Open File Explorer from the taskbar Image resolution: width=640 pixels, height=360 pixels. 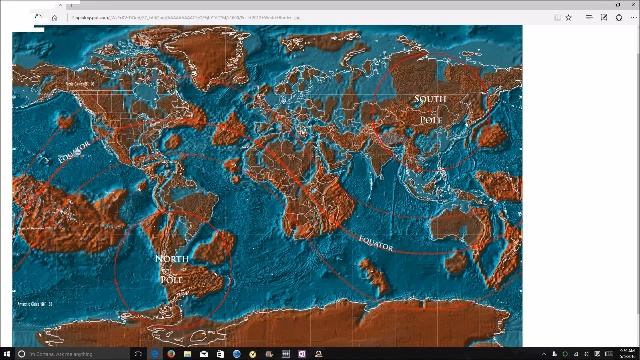click(x=187, y=354)
